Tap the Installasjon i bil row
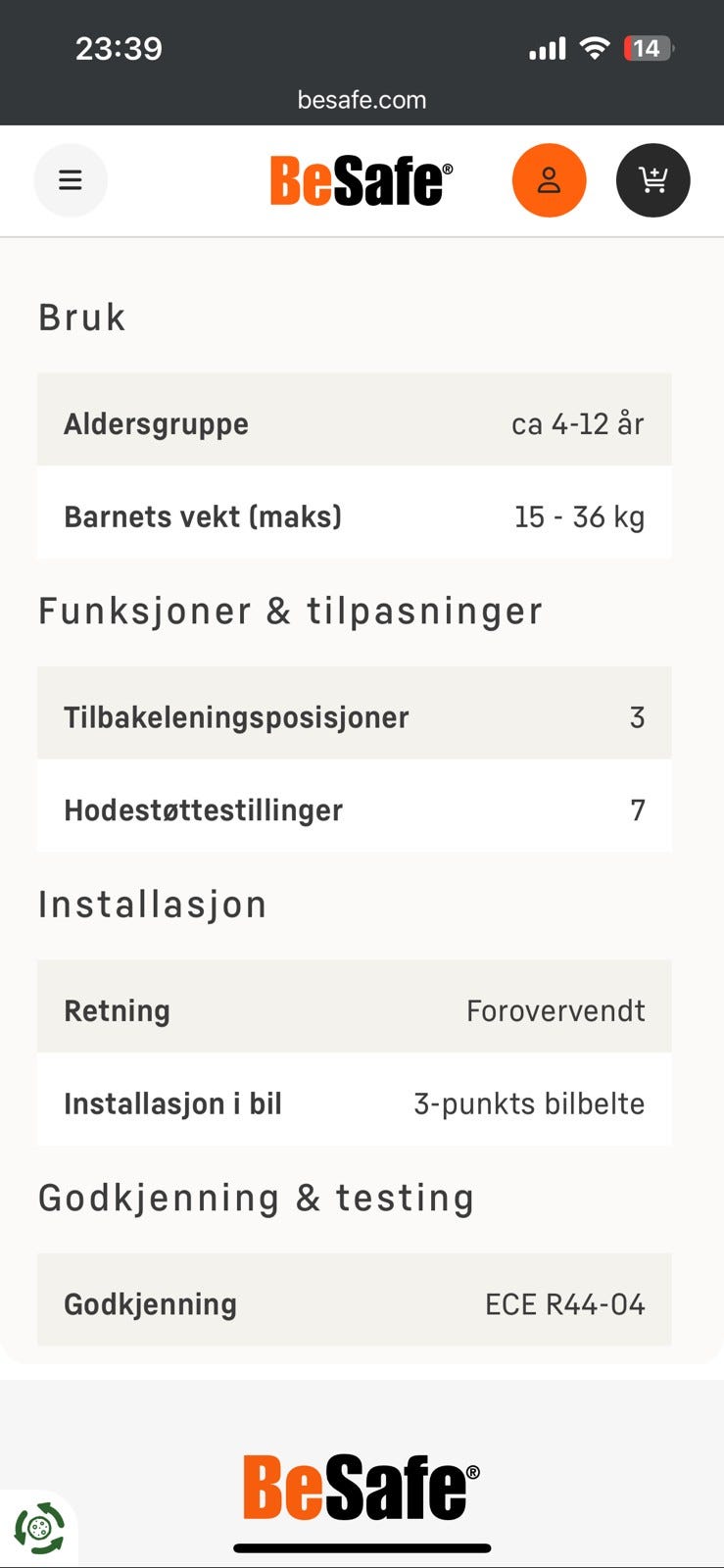 tap(354, 1103)
